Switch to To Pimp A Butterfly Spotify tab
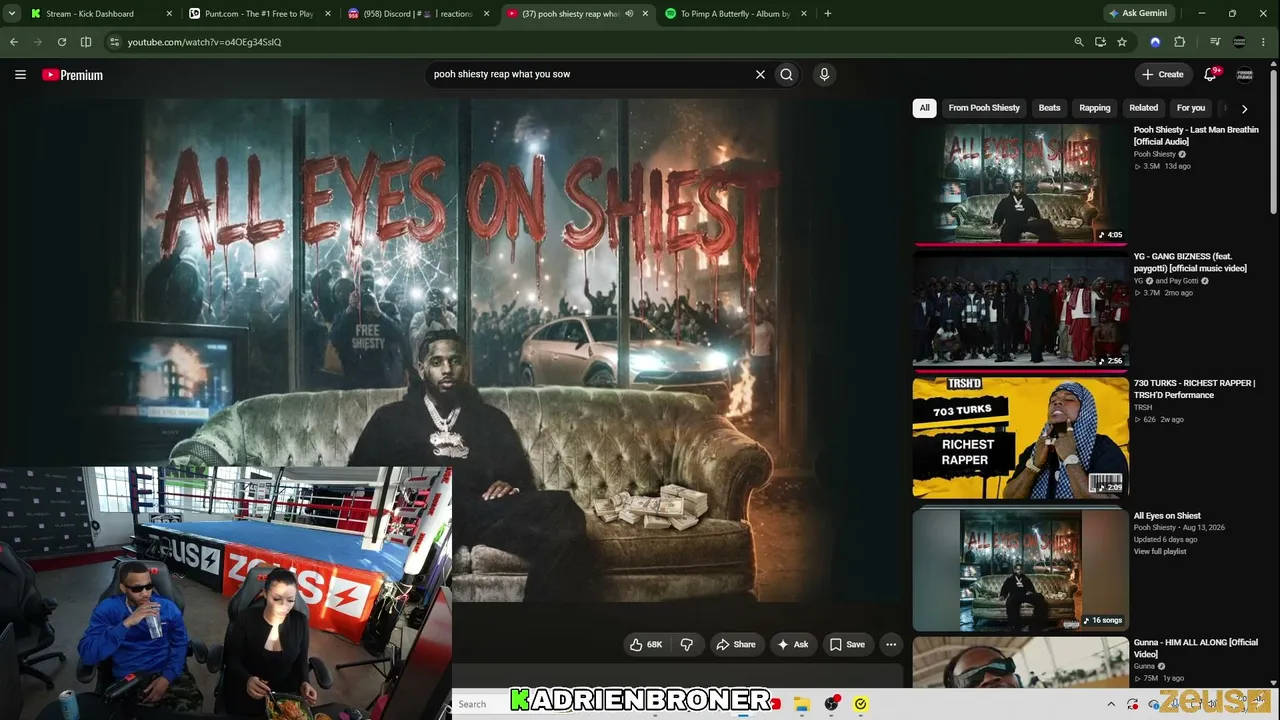This screenshot has width=1280, height=720. point(735,14)
